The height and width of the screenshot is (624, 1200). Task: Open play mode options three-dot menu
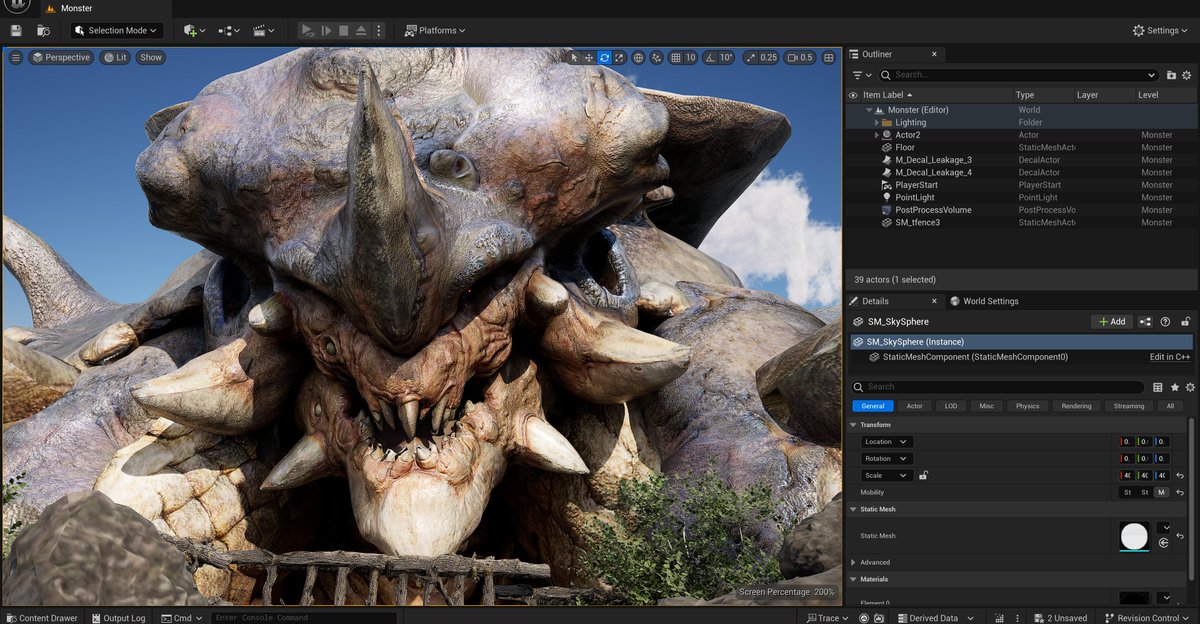coord(381,31)
